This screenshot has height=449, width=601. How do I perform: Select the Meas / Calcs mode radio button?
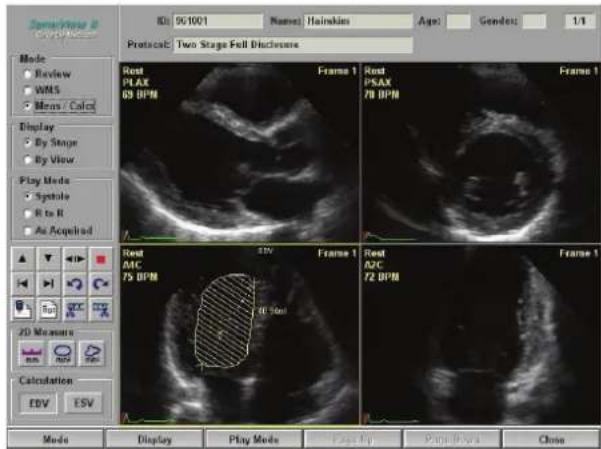[x=28, y=106]
